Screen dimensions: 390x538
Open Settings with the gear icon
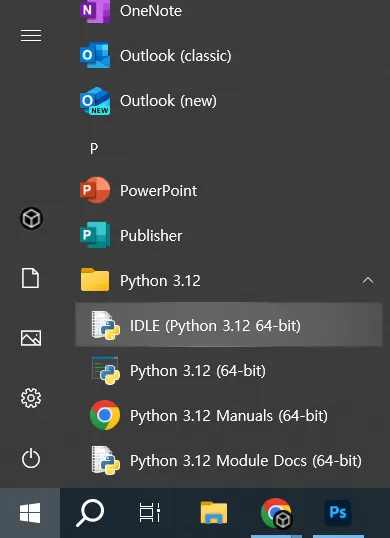31,398
